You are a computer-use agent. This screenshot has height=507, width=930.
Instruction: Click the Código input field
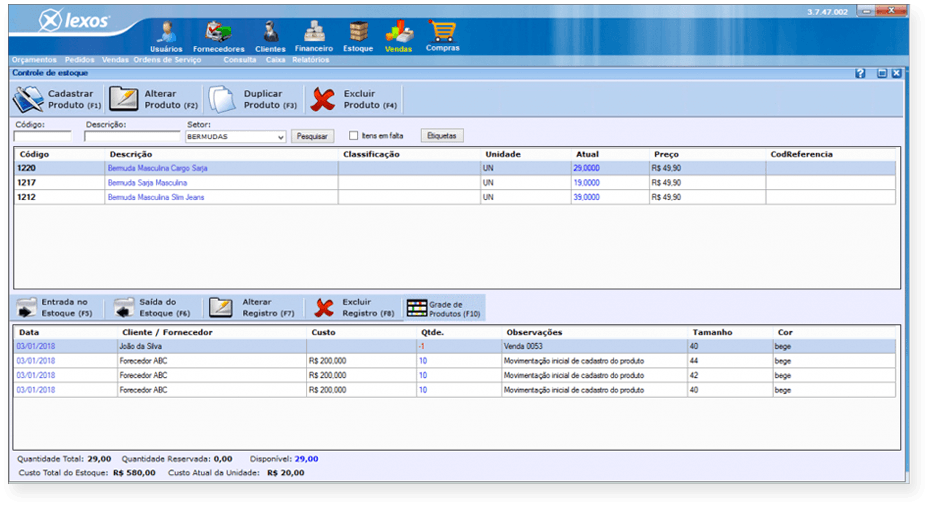[x=42, y=136]
